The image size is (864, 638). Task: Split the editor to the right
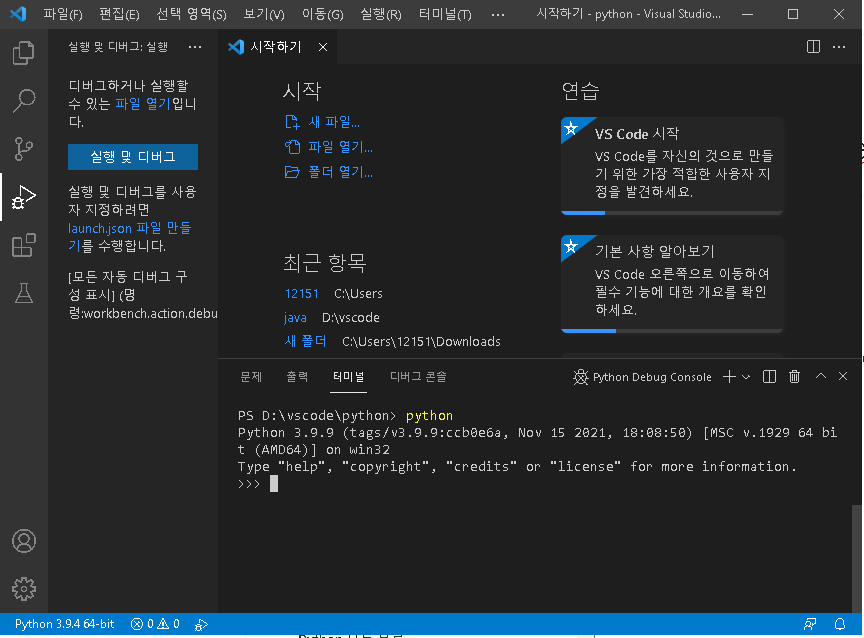tap(813, 47)
